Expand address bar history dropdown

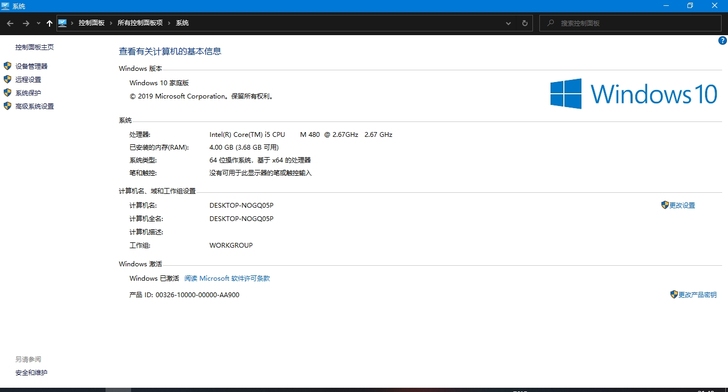pyautogui.click(x=508, y=23)
